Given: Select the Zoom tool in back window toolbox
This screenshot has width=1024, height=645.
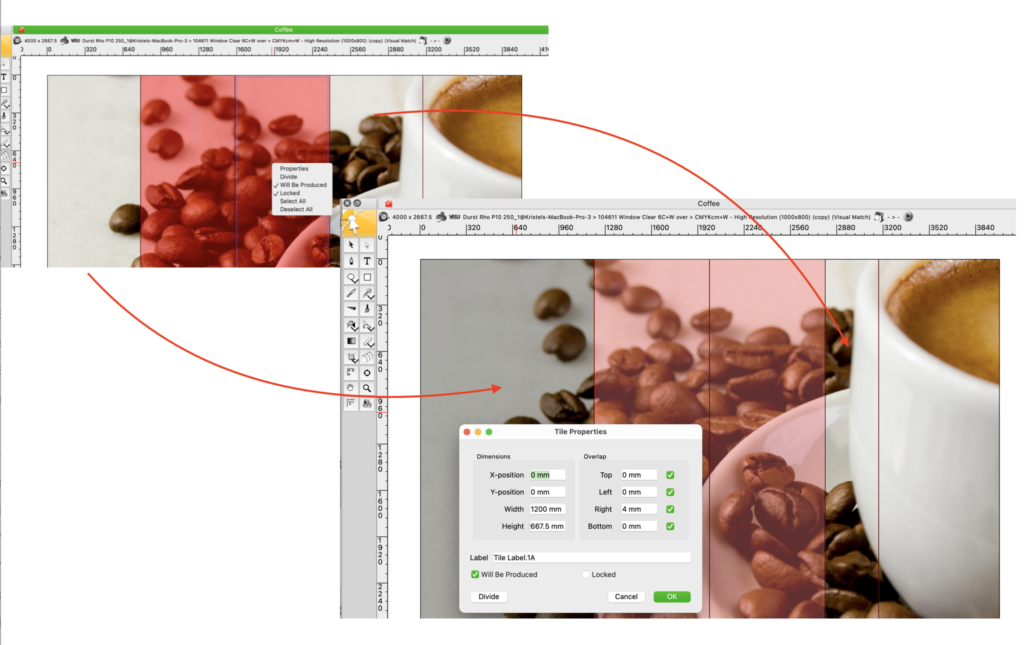Looking at the screenshot, I should pyautogui.click(x=5, y=181).
